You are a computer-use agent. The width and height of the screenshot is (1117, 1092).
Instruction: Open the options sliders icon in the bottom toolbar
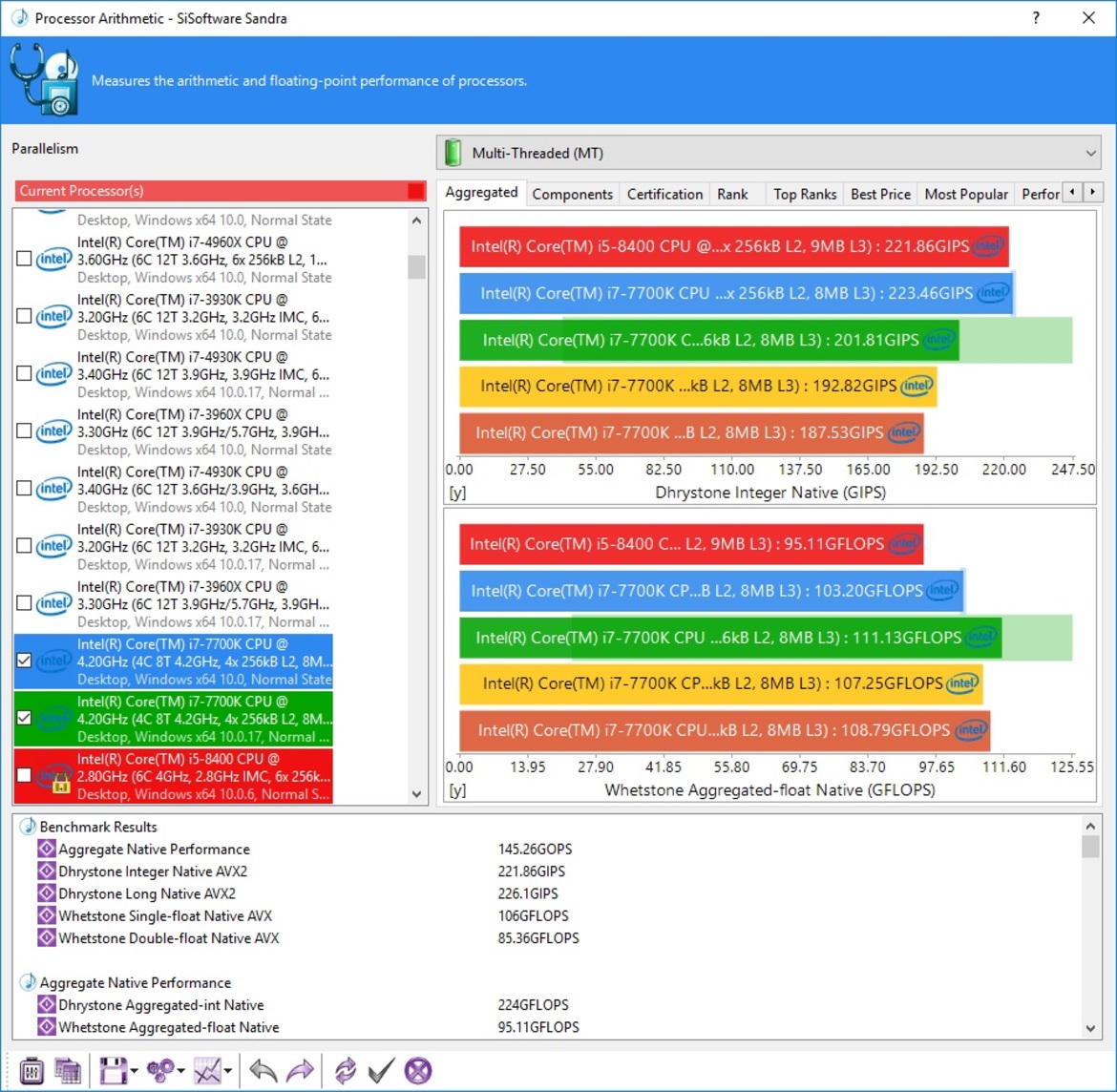pos(32,1070)
